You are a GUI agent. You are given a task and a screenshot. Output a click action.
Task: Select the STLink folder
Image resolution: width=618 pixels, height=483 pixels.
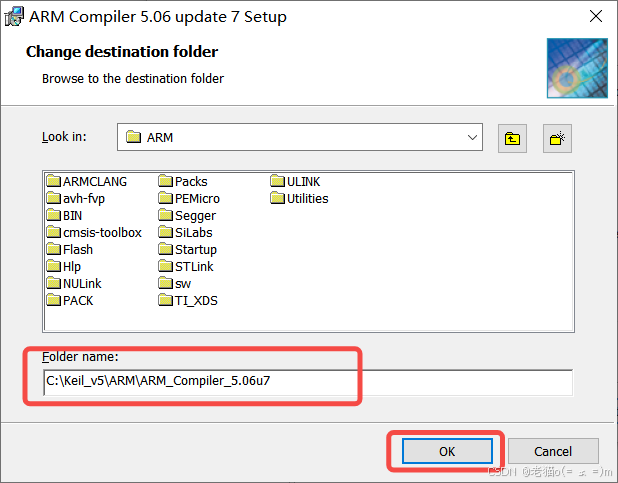click(186, 266)
